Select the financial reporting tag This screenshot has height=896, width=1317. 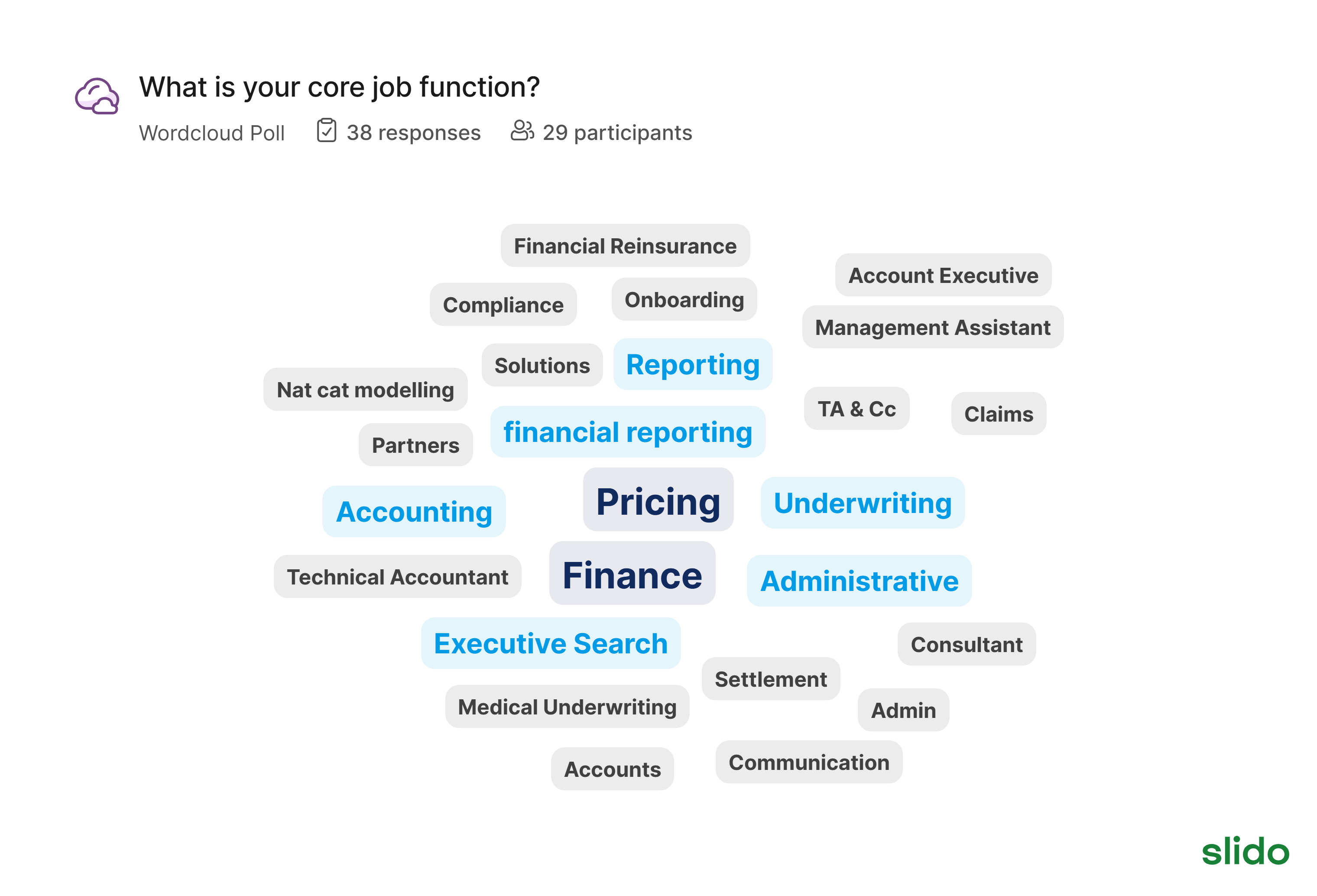tap(627, 432)
